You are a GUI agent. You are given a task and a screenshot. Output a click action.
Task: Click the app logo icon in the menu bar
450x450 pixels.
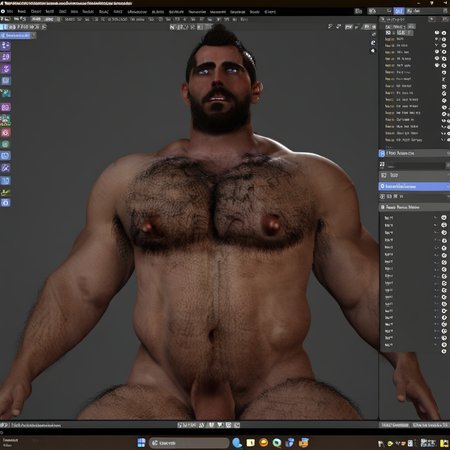pos(3,11)
